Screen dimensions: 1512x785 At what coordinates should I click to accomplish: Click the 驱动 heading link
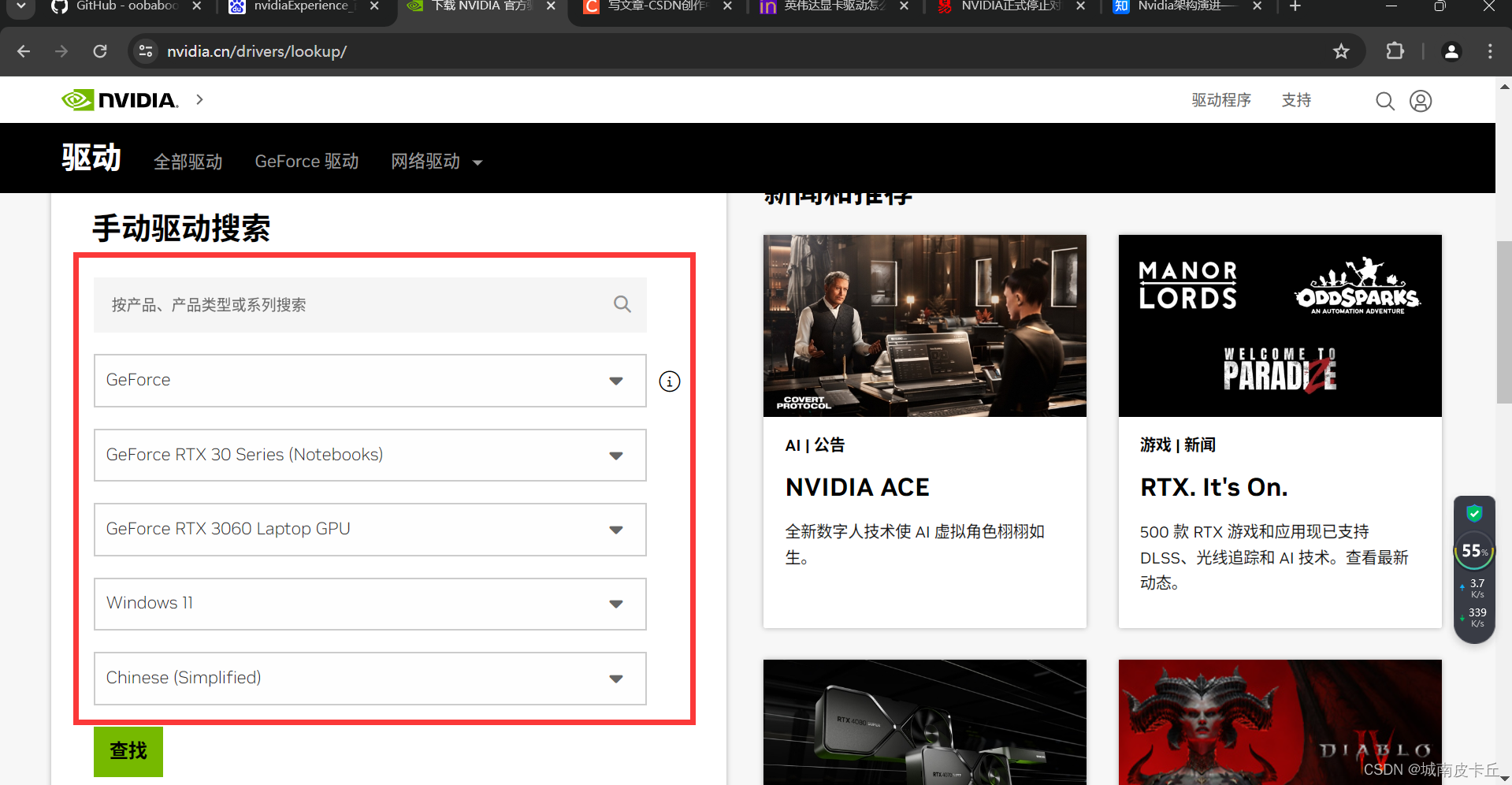click(91, 158)
